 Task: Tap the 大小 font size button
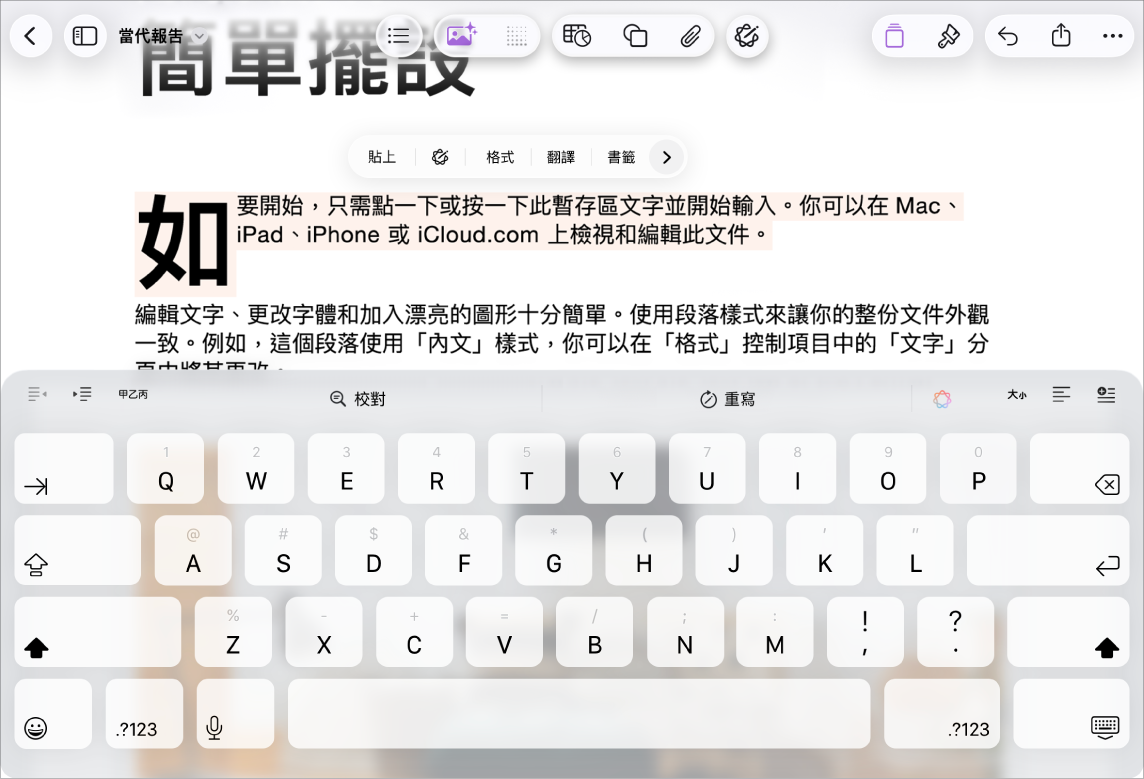(1017, 395)
